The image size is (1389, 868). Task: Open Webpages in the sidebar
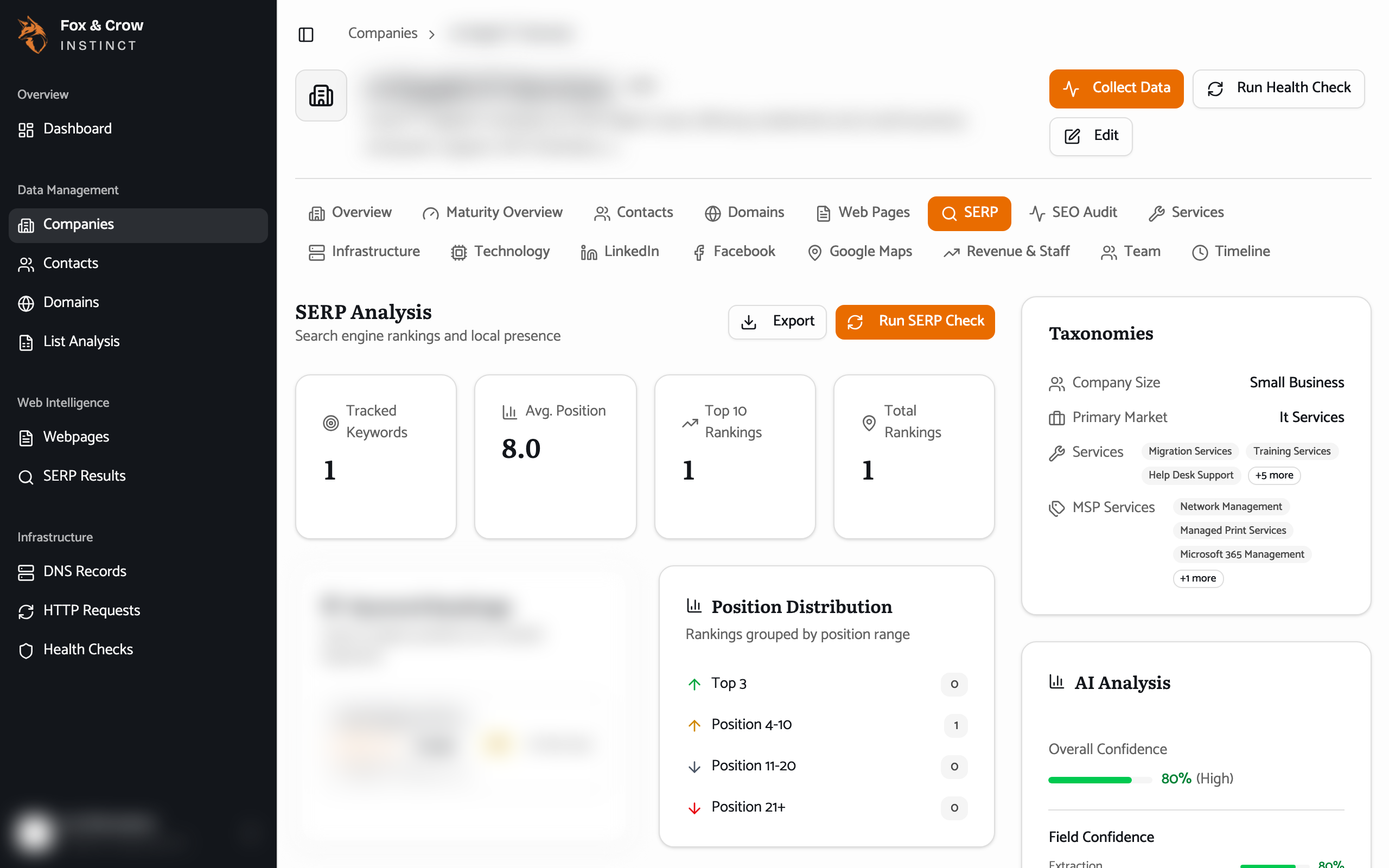[138, 437]
